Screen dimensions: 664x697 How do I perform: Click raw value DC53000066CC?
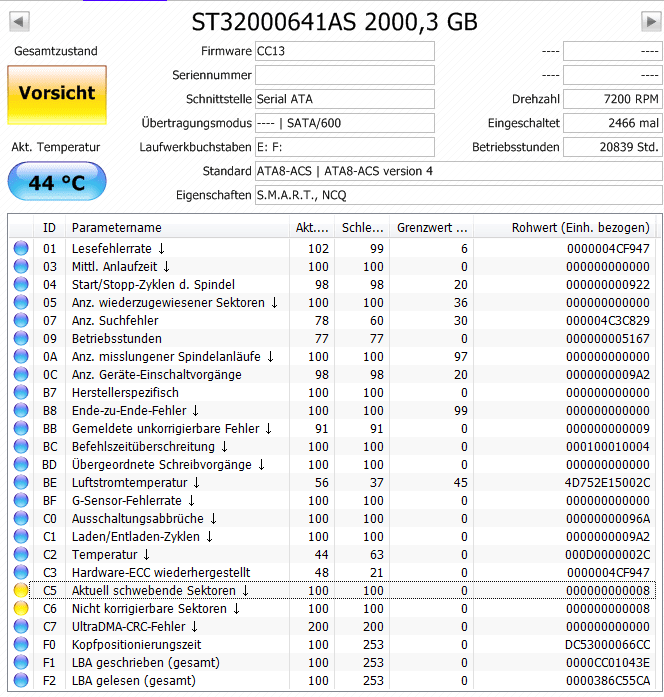(x=607, y=645)
